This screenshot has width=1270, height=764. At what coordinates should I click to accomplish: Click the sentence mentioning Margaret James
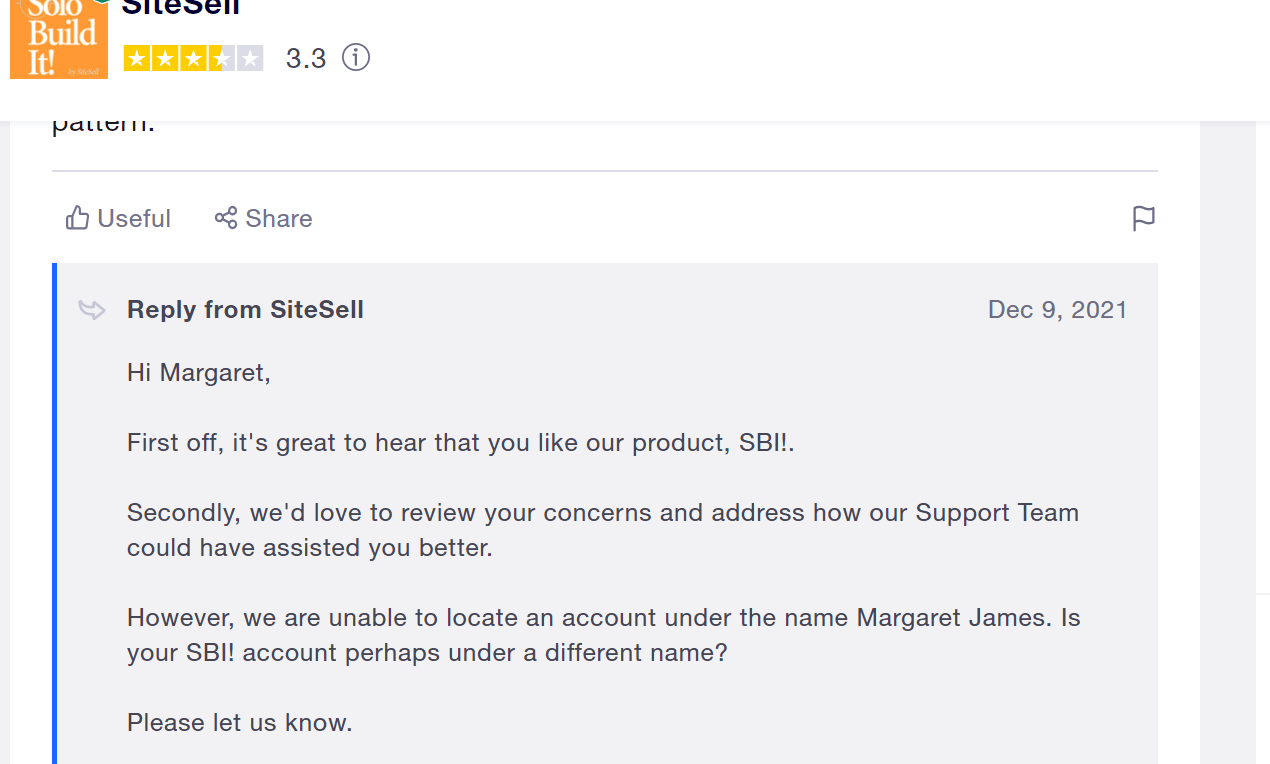pos(604,635)
